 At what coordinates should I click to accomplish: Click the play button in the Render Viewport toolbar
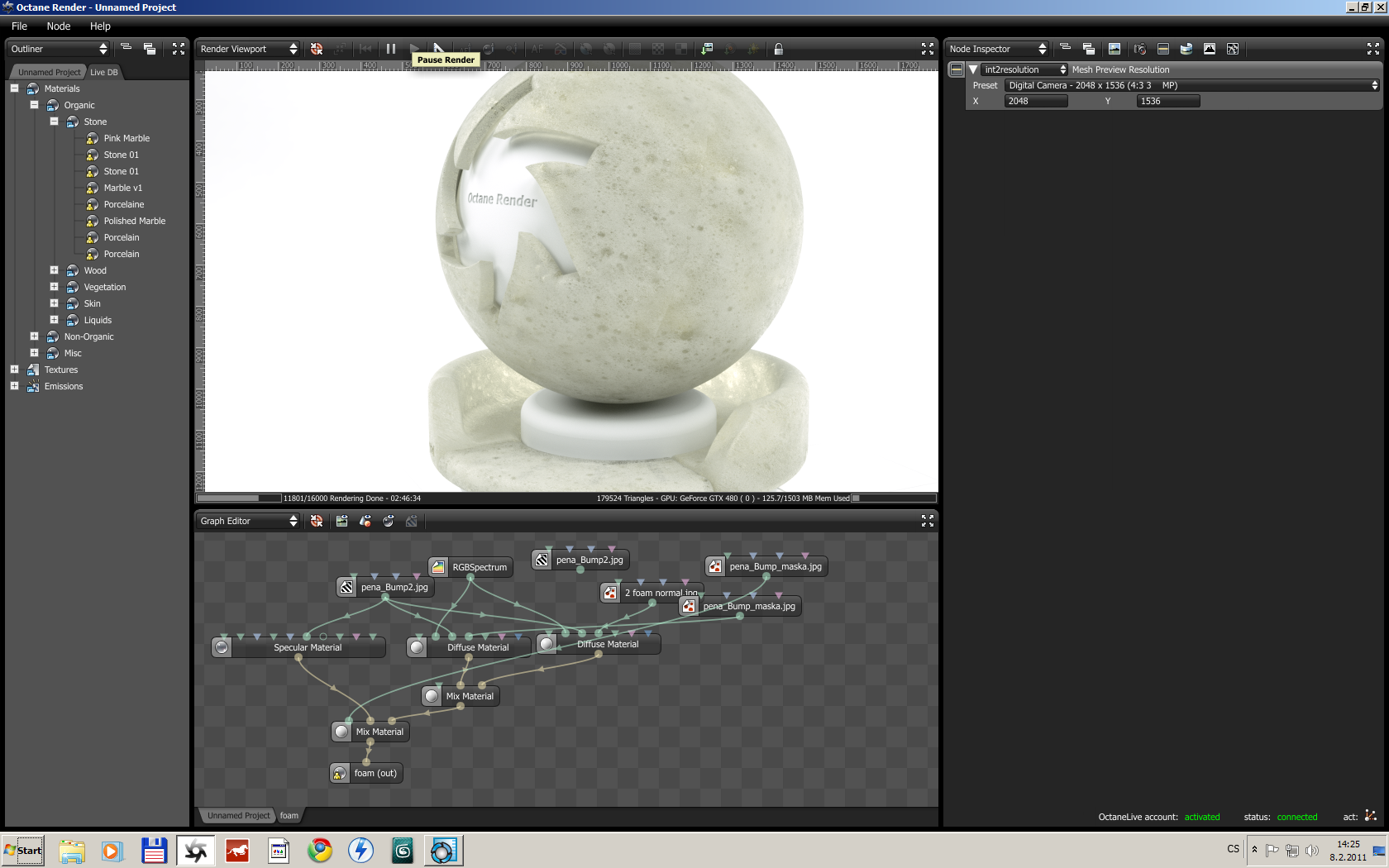click(414, 49)
